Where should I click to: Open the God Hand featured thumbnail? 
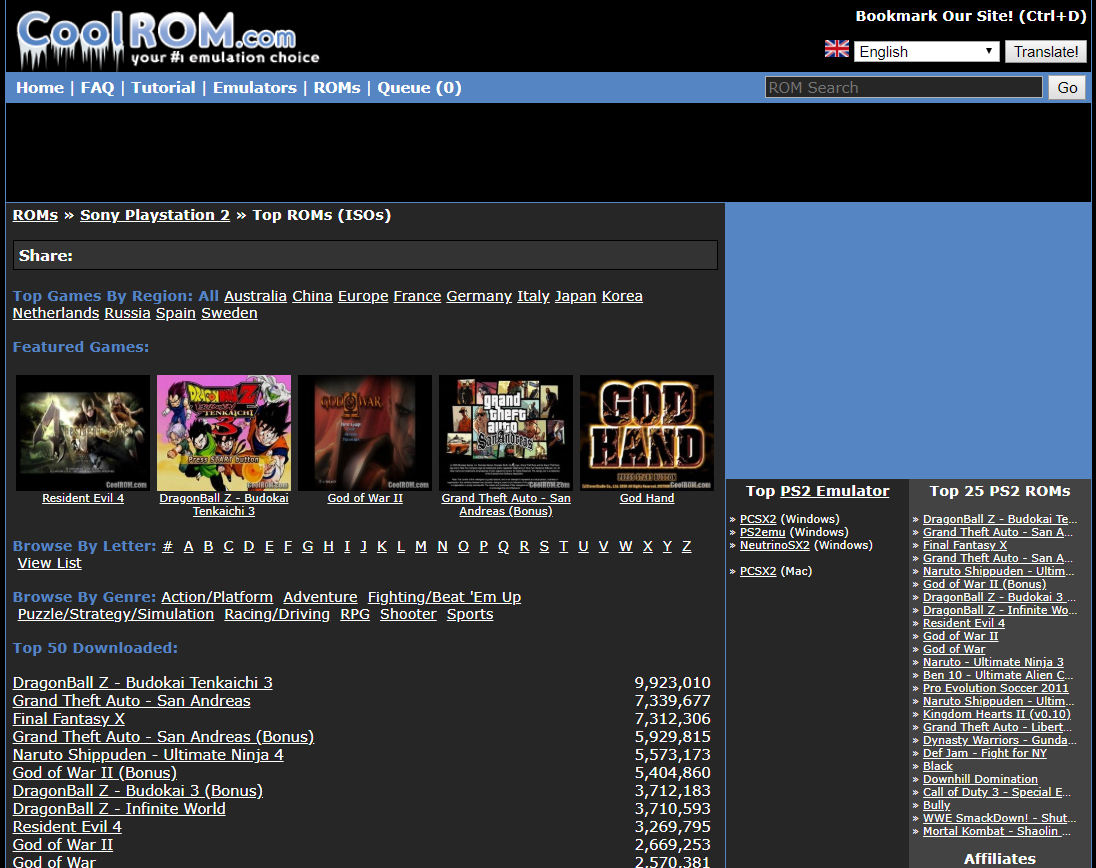click(647, 433)
